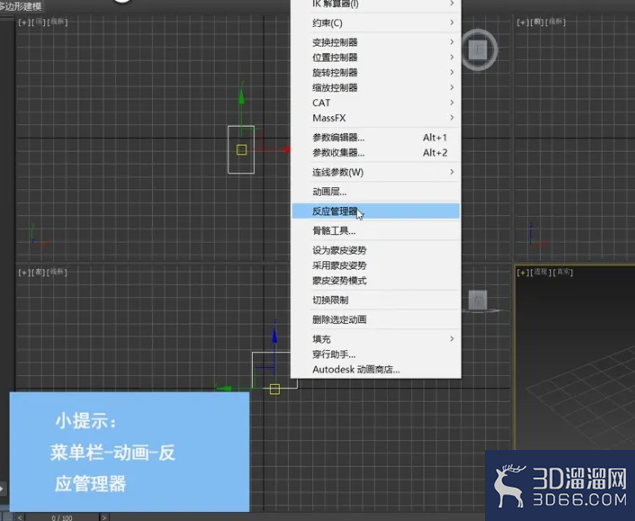The image size is (635, 521).
Task: Click the time slider showing 0 / 100
Action: [x=62, y=517]
